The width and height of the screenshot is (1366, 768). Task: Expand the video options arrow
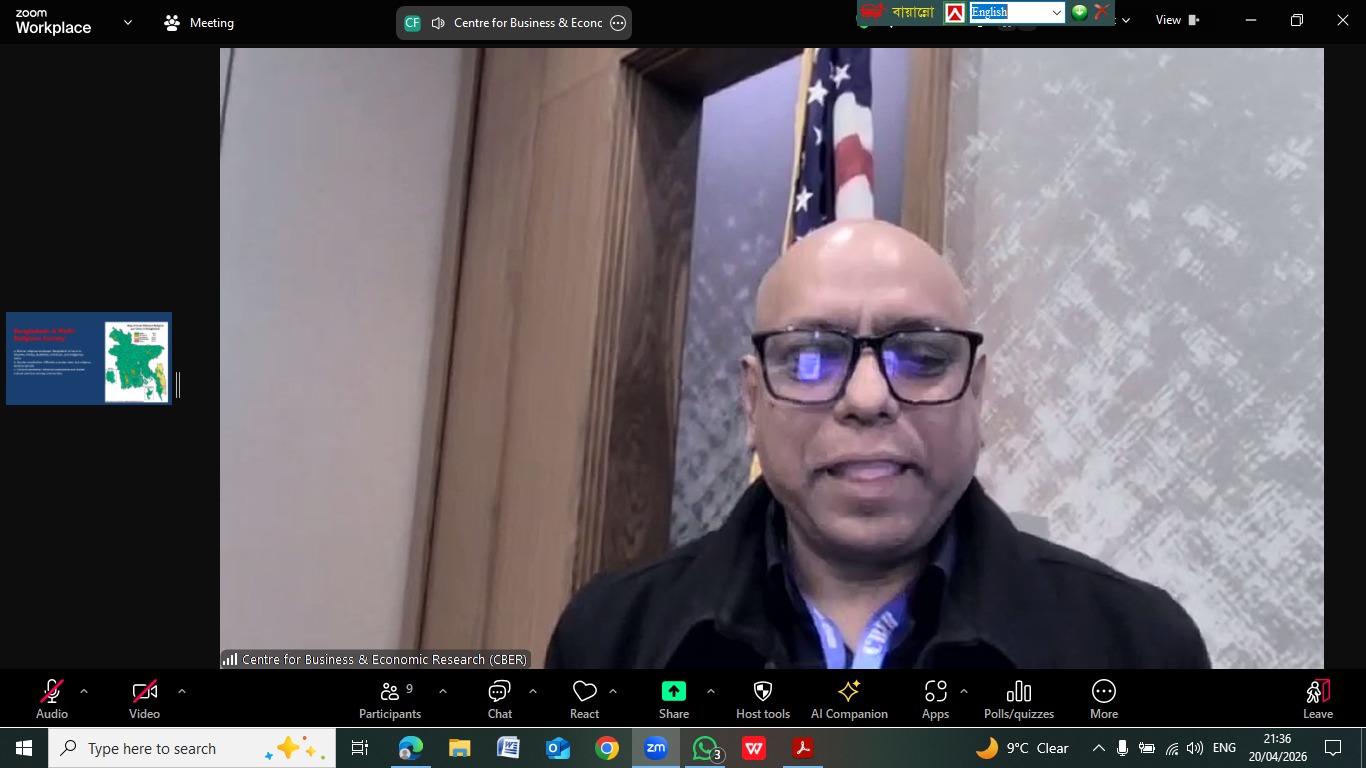click(181, 691)
